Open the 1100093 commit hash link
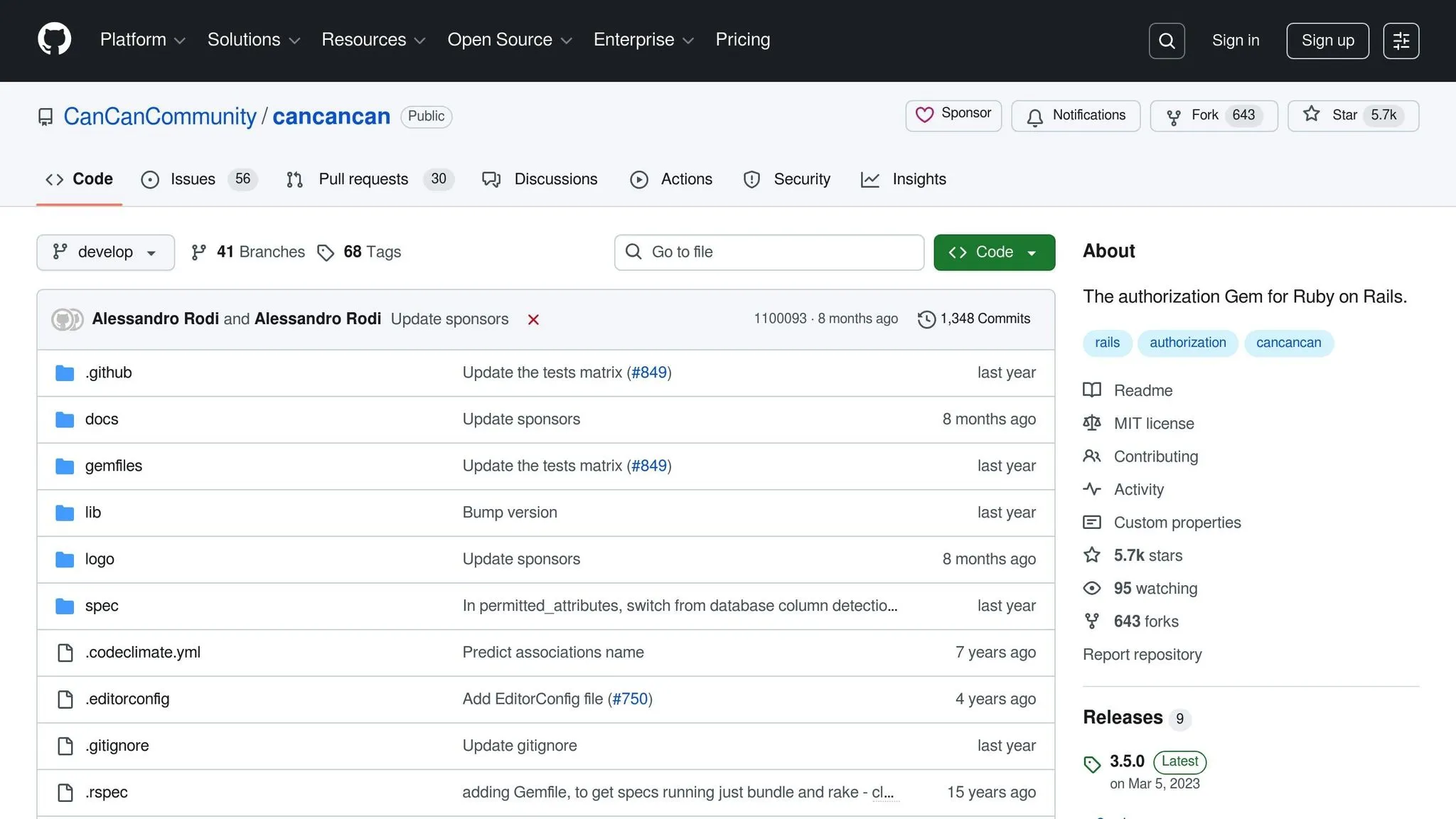The width and height of the screenshot is (1456, 819). click(x=780, y=319)
